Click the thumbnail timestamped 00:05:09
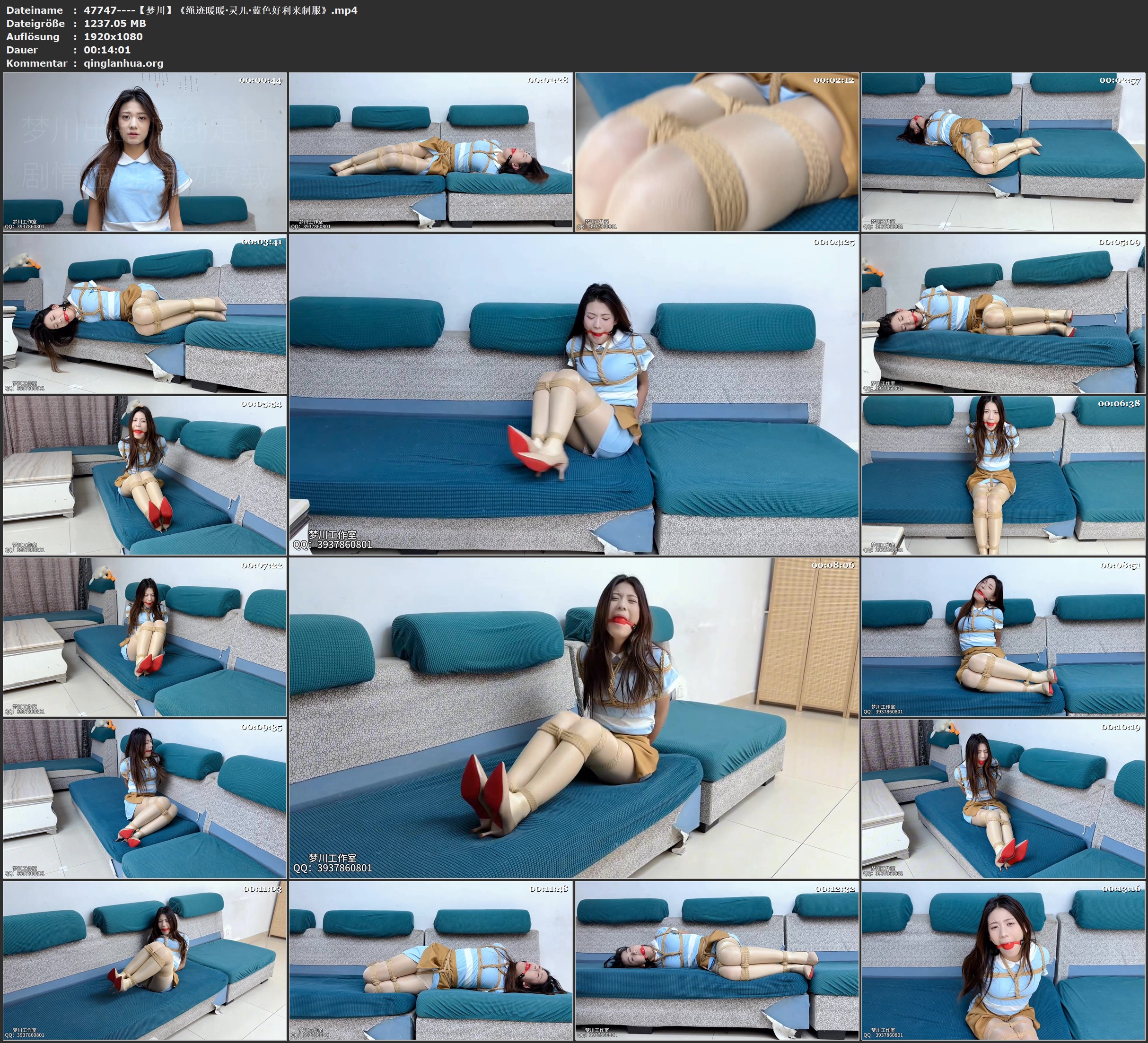The width and height of the screenshot is (1148, 1043). 1003,313
